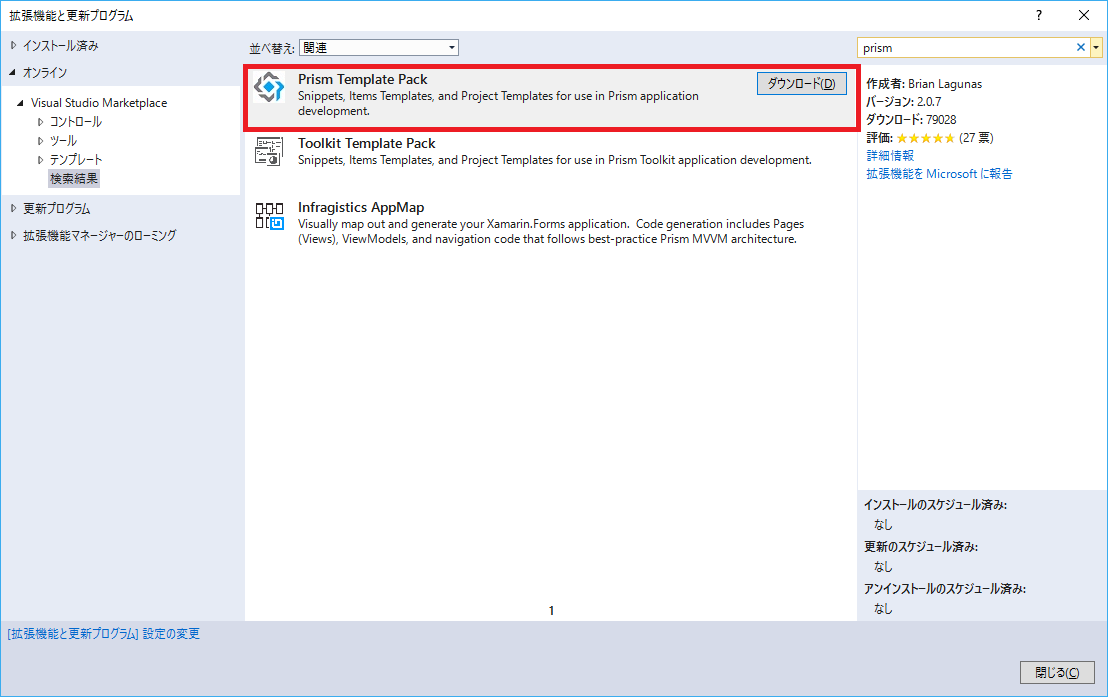Expand the インストール済み section

coord(13,45)
